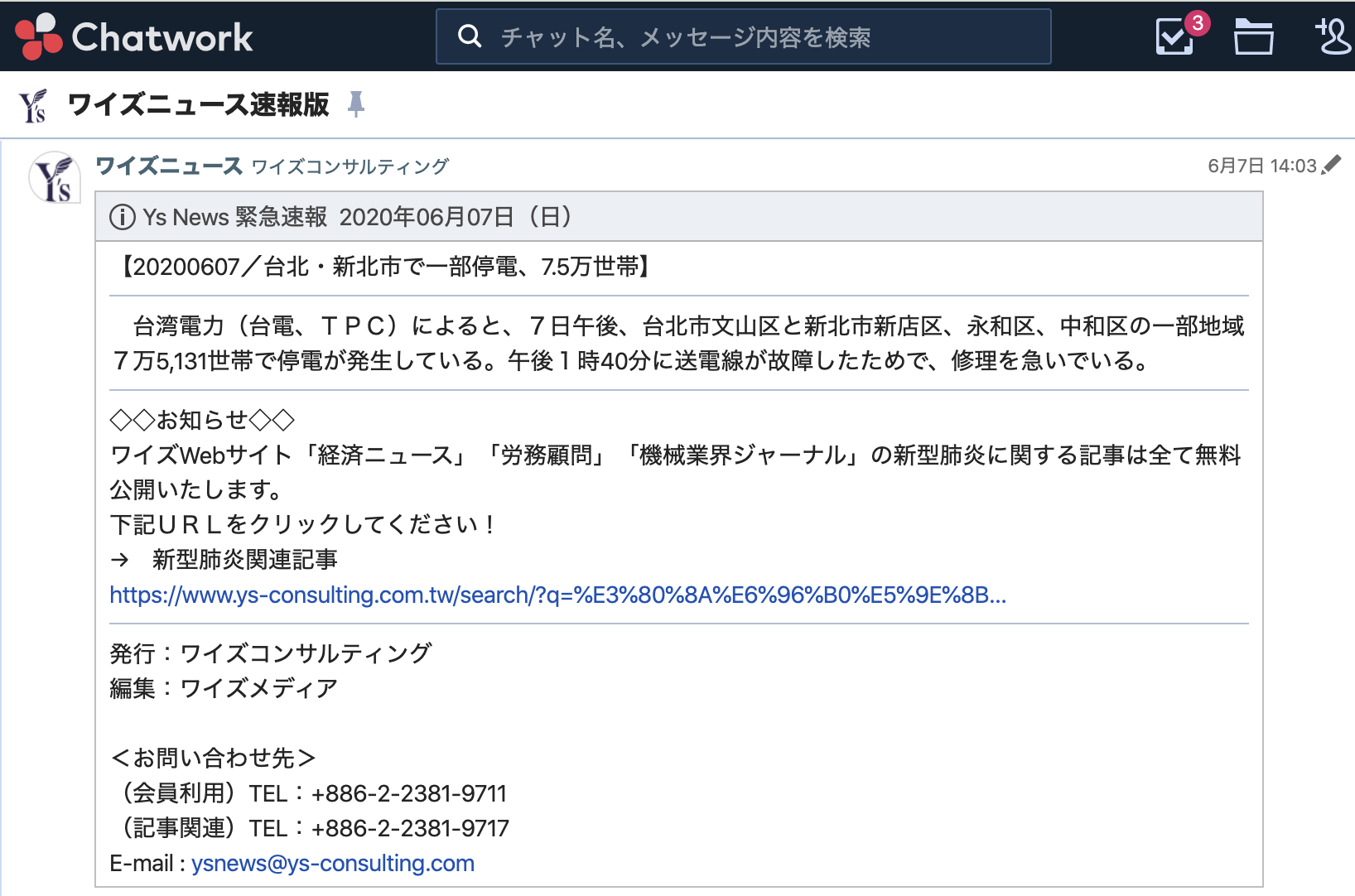The width and height of the screenshot is (1355, 896).
Task: Open the chat title ワイズニュース速報版
Action: (x=199, y=104)
